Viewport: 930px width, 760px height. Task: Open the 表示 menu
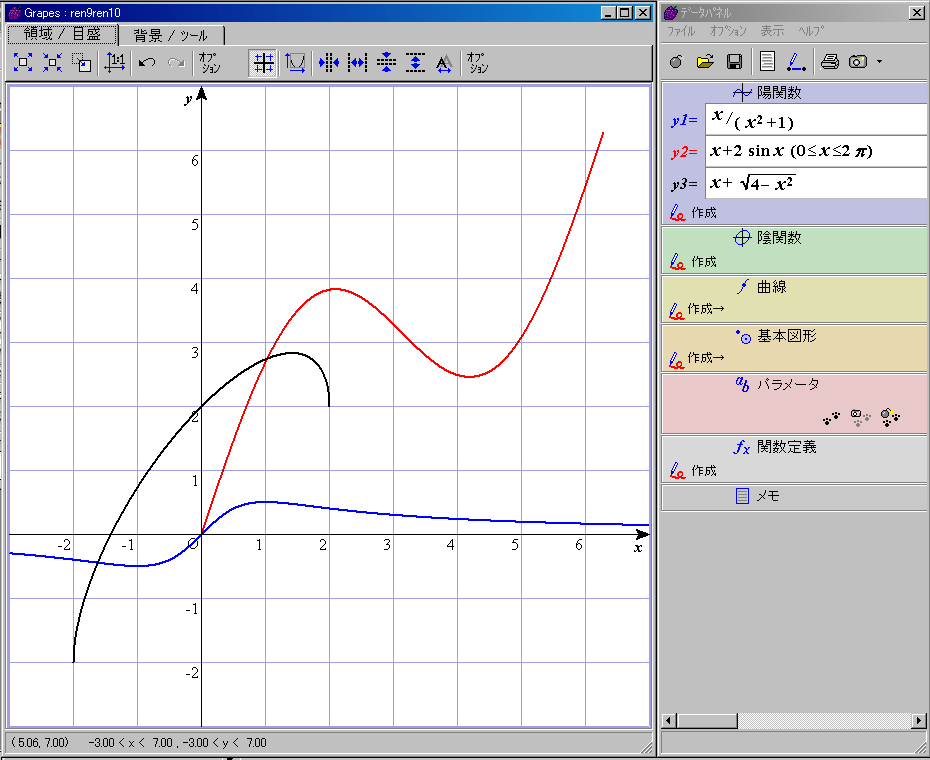(772, 31)
